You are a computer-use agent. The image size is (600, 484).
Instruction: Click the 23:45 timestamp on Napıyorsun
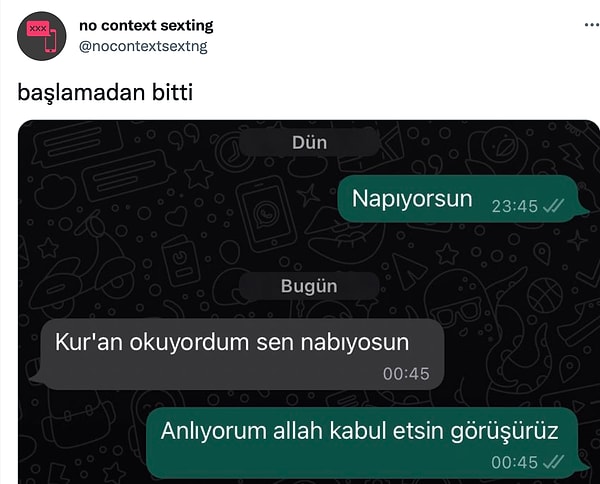(515, 207)
